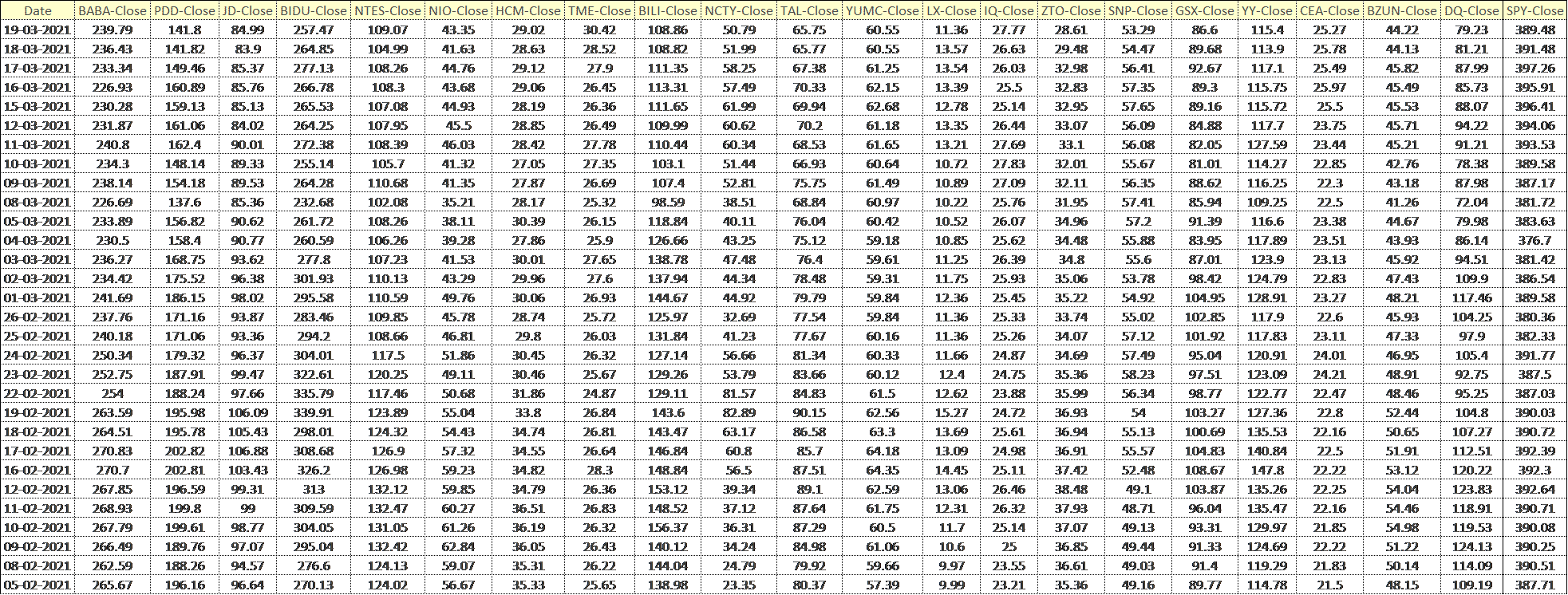The image size is (1568, 595).
Task: Click the NTES-Close column header
Action: tap(388, 10)
